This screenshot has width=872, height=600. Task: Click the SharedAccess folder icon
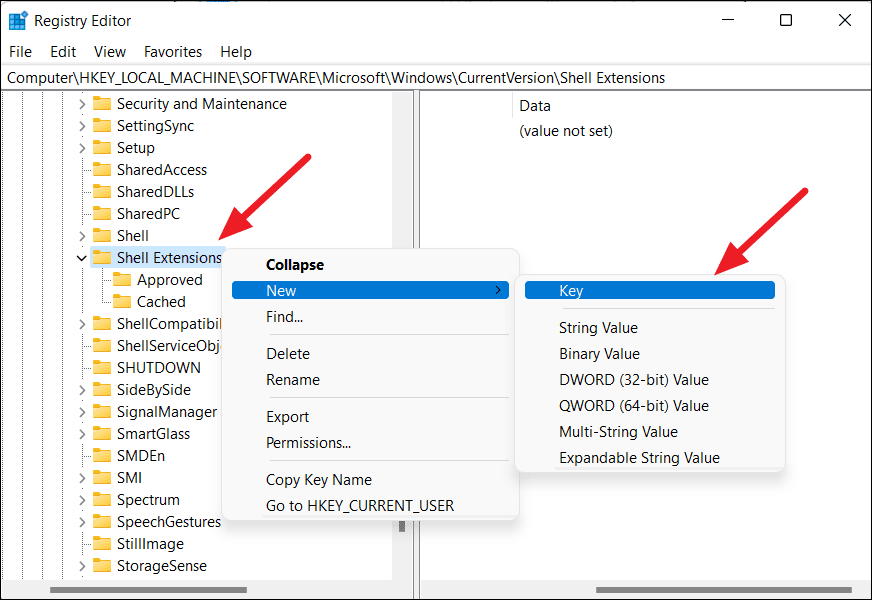tap(102, 170)
